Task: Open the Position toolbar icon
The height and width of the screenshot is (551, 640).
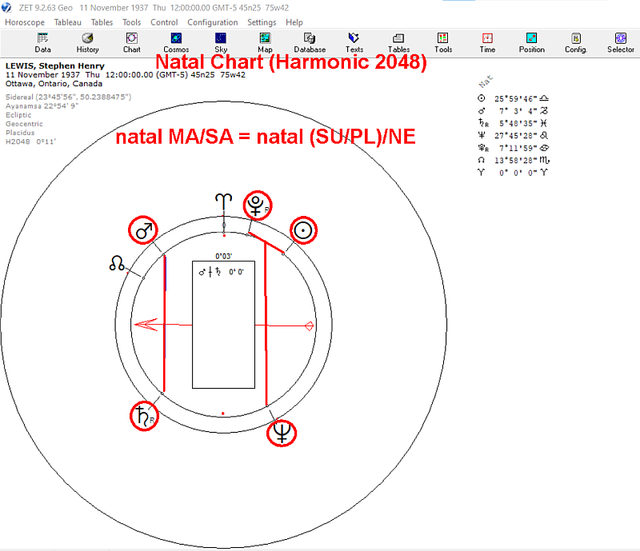Action: [x=531, y=43]
